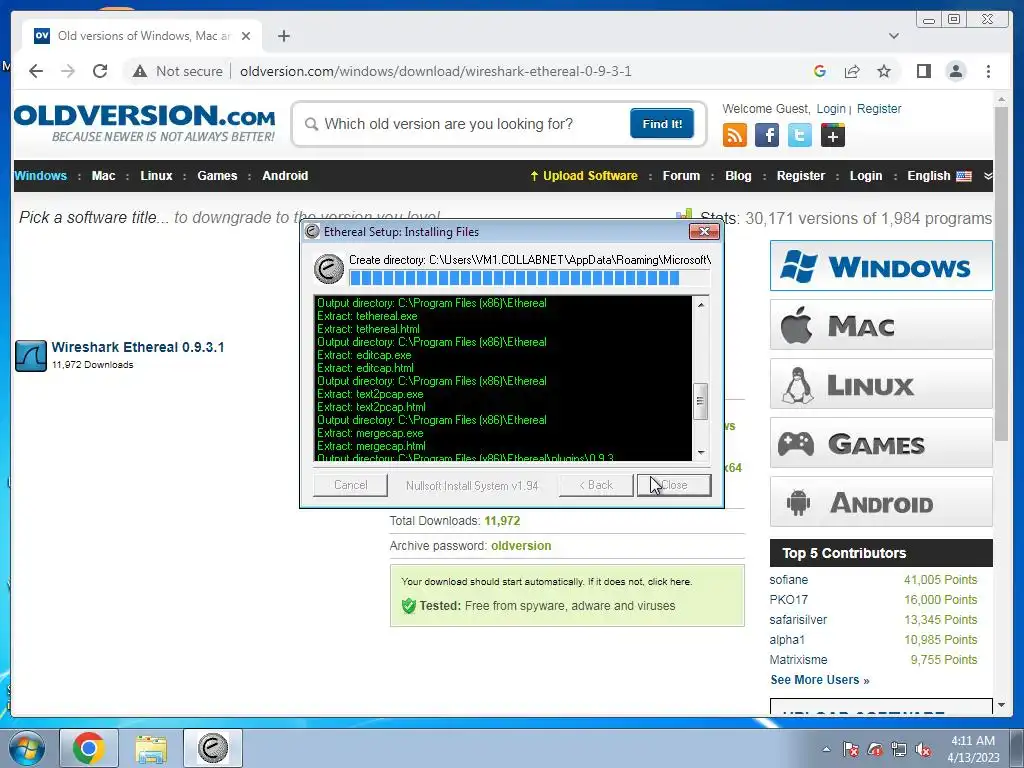The image size is (1024, 768).
Task: Click the Ethereal installer logo icon
Action: coord(328,268)
